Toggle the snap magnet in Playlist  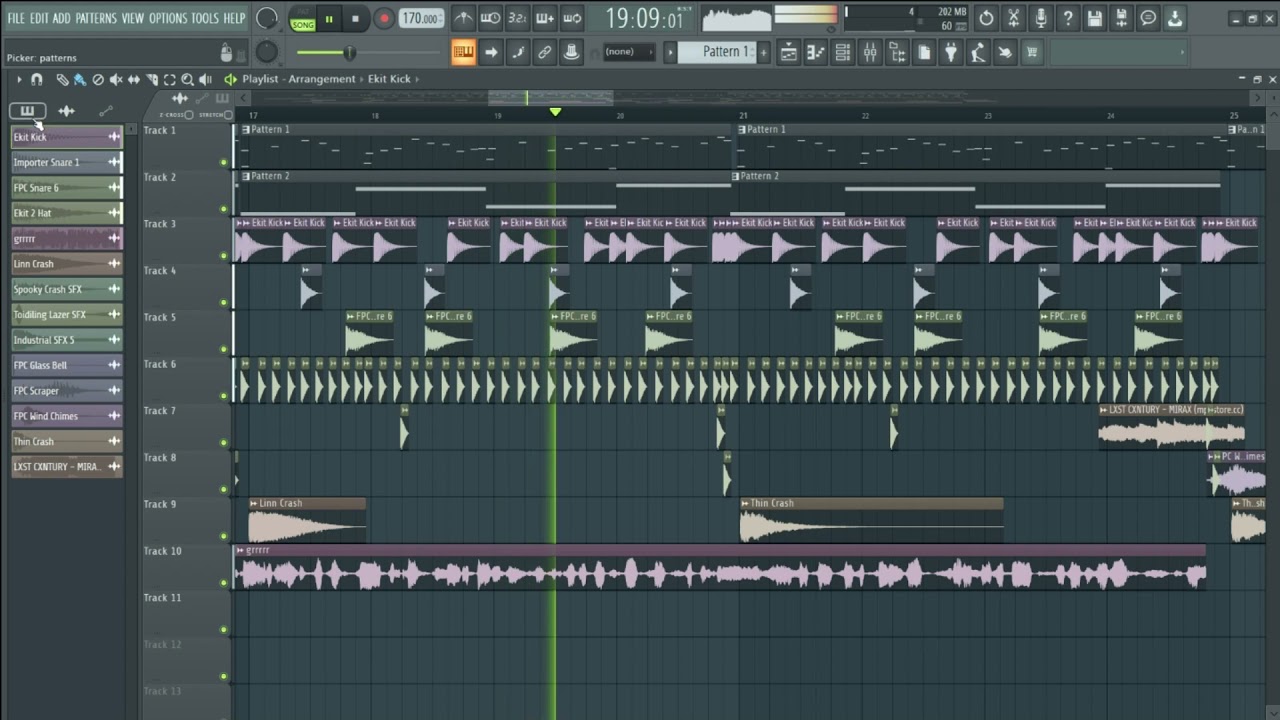point(37,79)
